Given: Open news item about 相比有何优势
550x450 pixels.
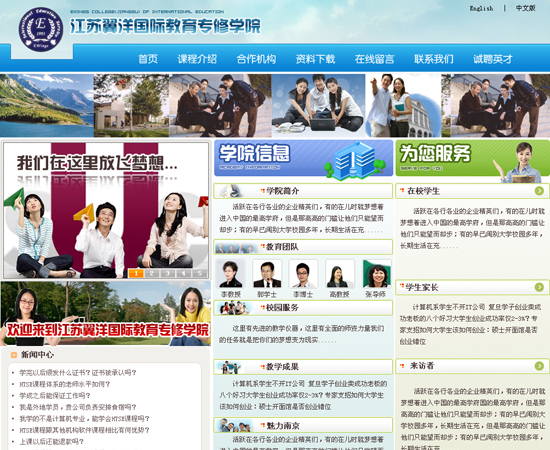Looking at the screenshot, I should [84, 430].
